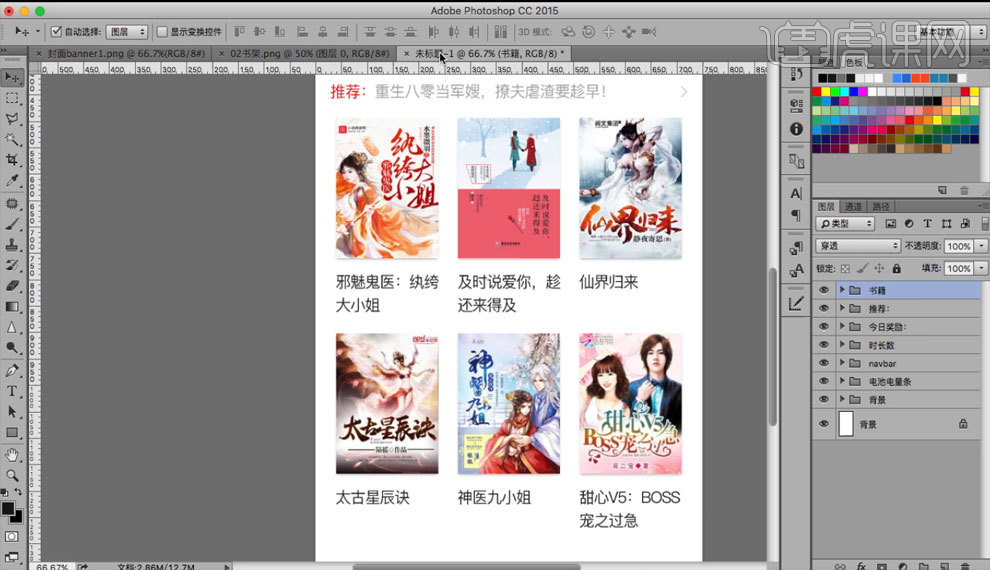Open the blend mode 穿透 dropdown
Viewport: 990px width, 570px height.
click(x=857, y=246)
